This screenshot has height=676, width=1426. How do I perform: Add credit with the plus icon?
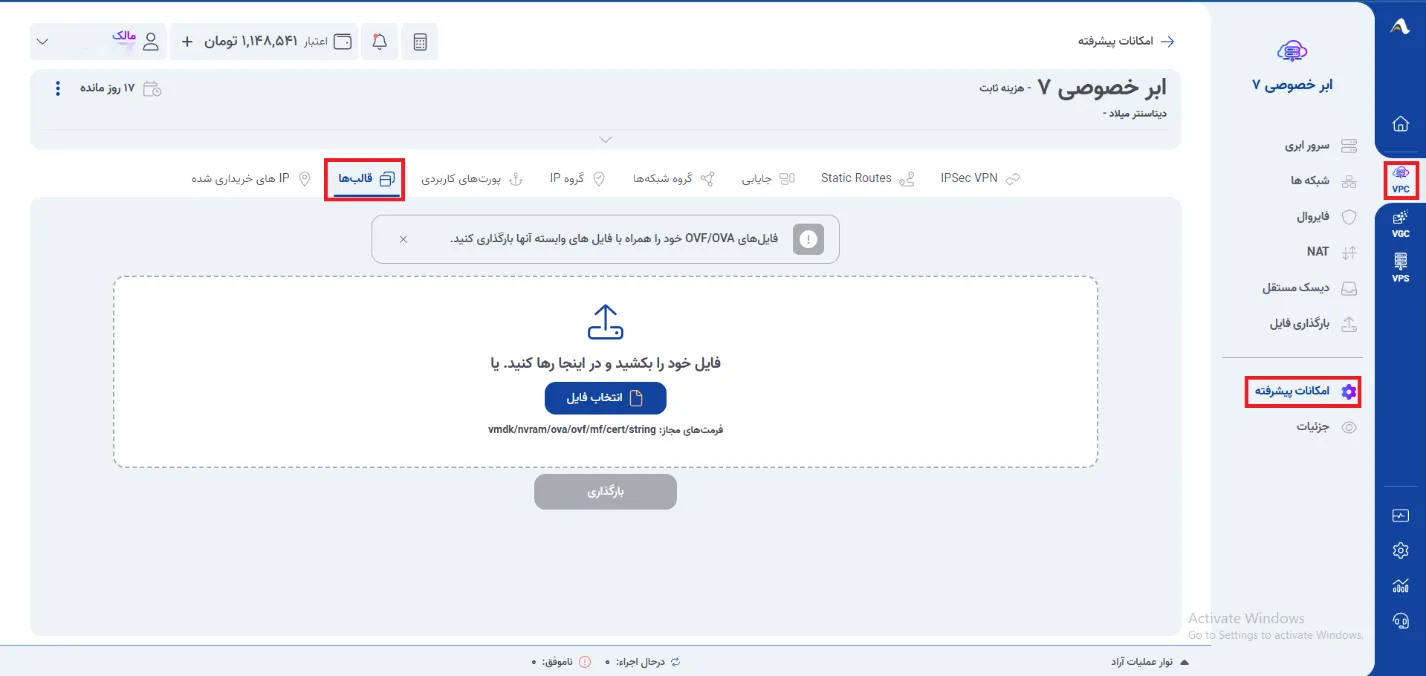tap(187, 42)
